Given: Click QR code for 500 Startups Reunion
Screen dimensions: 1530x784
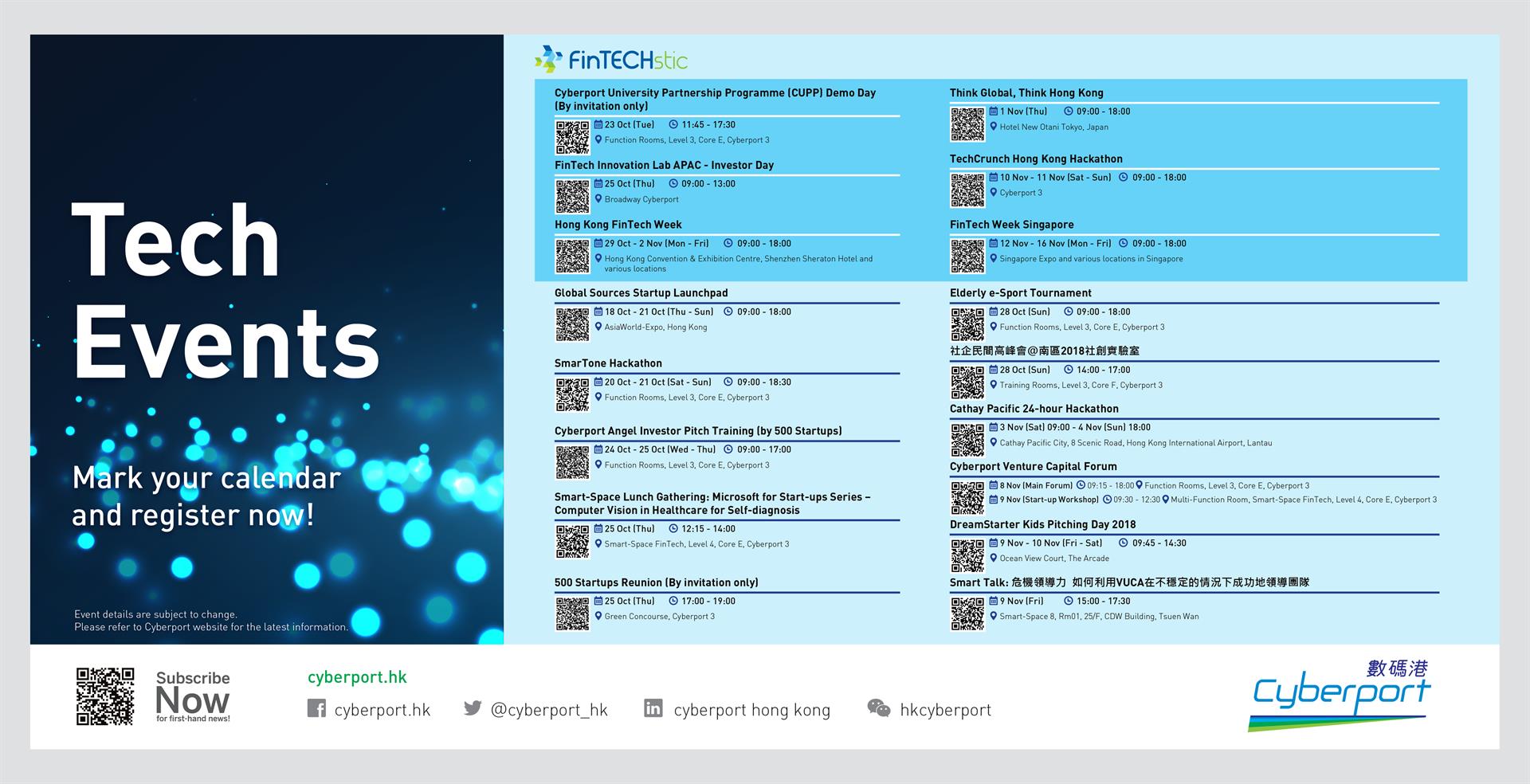Looking at the screenshot, I should click(x=572, y=614).
